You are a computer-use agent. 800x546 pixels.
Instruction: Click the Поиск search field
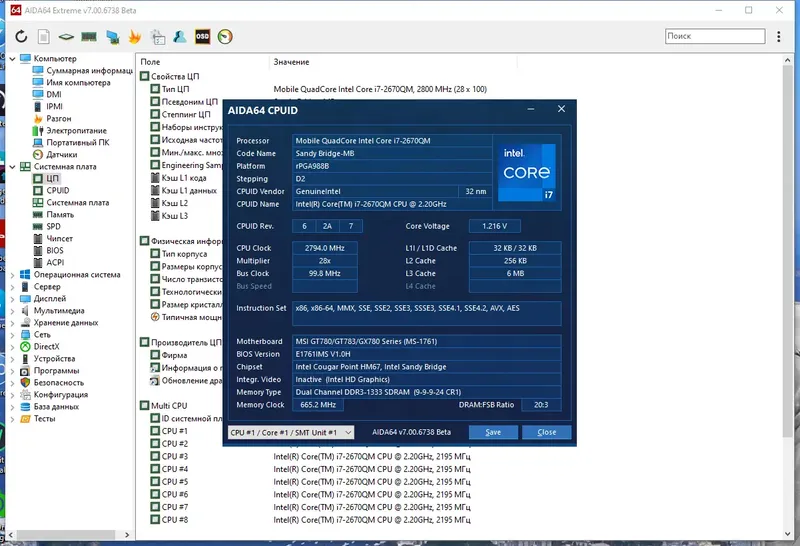(x=715, y=36)
